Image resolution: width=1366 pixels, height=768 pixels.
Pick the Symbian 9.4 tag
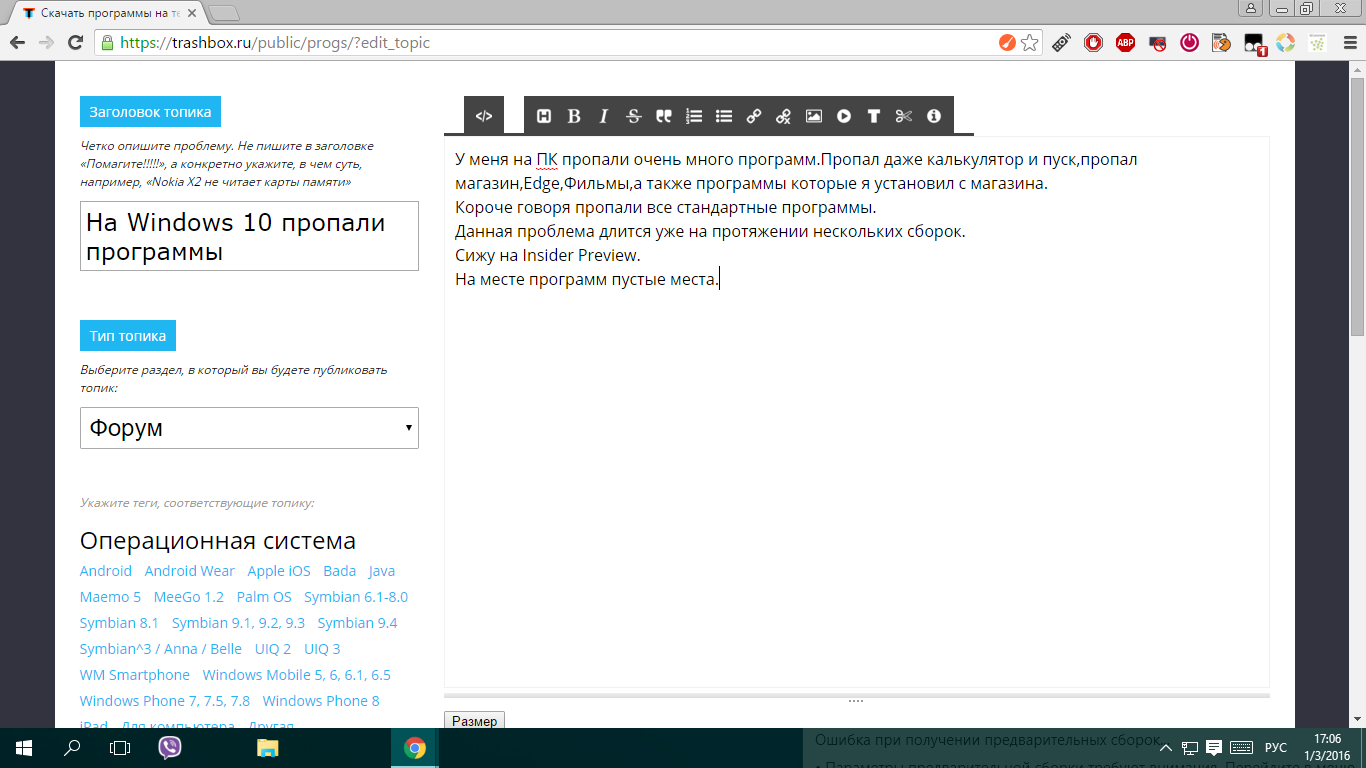pos(357,623)
